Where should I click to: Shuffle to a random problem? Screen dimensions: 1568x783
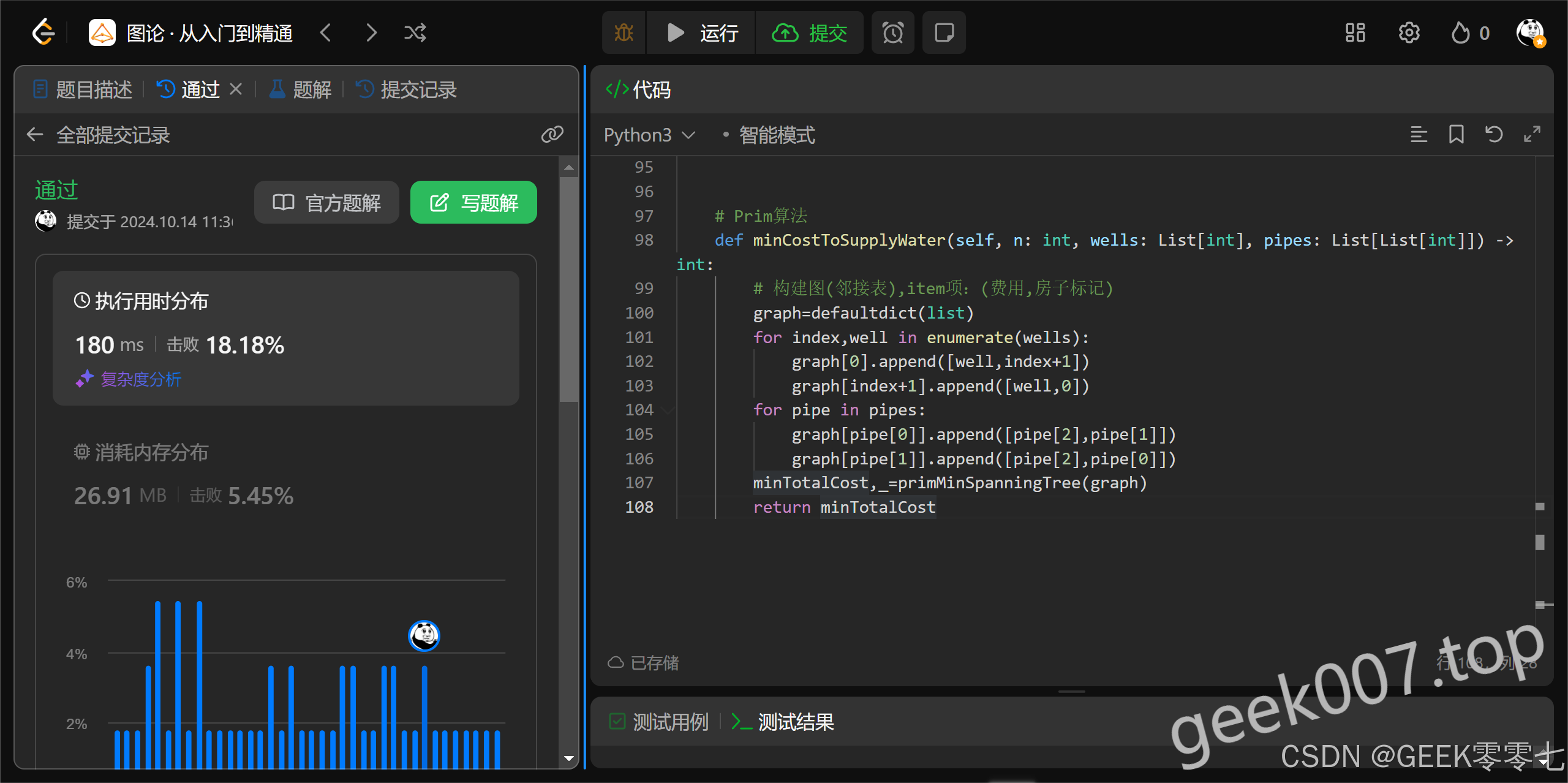[x=415, y=32]
